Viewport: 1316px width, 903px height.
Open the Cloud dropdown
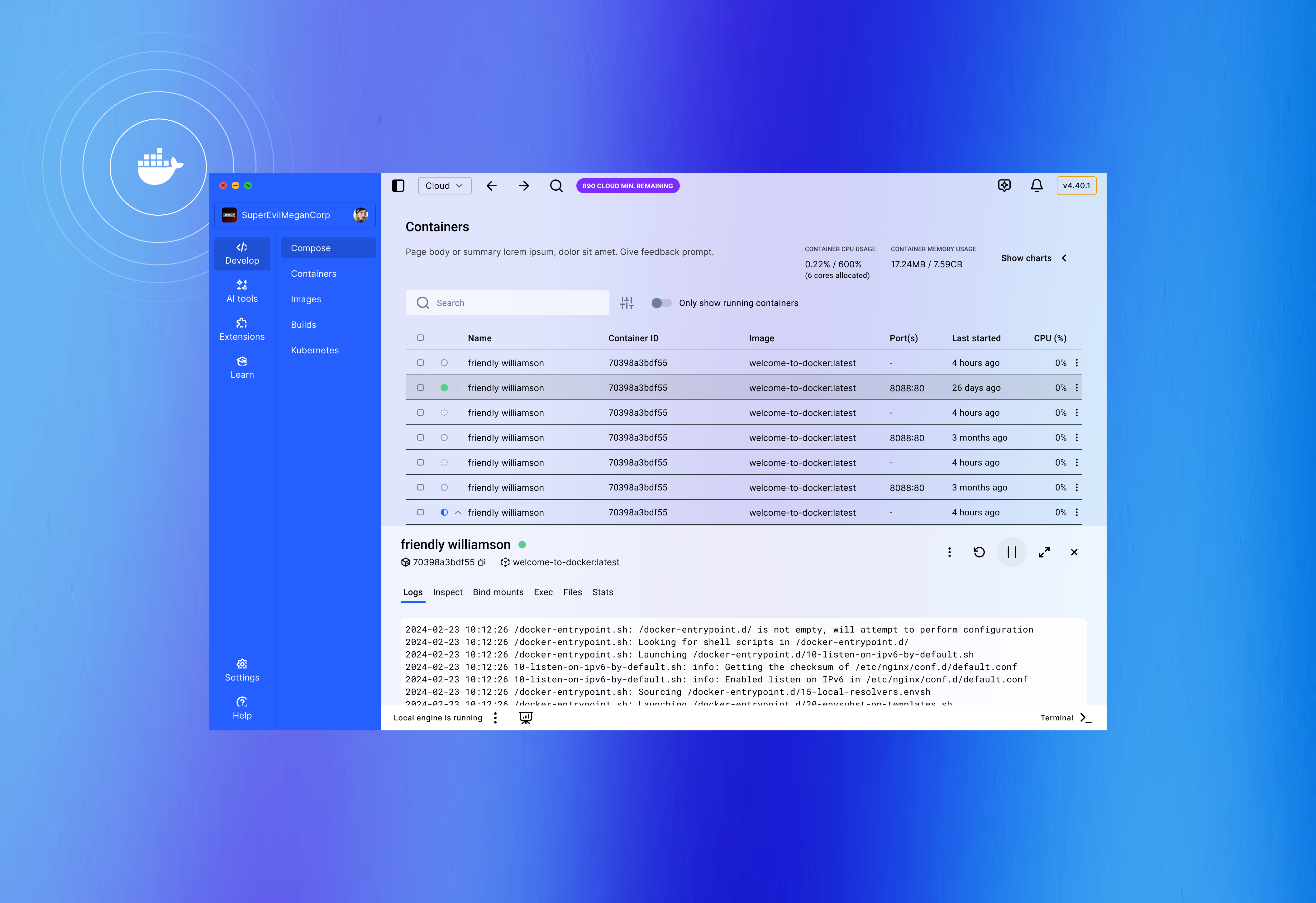tap(445, 186)
